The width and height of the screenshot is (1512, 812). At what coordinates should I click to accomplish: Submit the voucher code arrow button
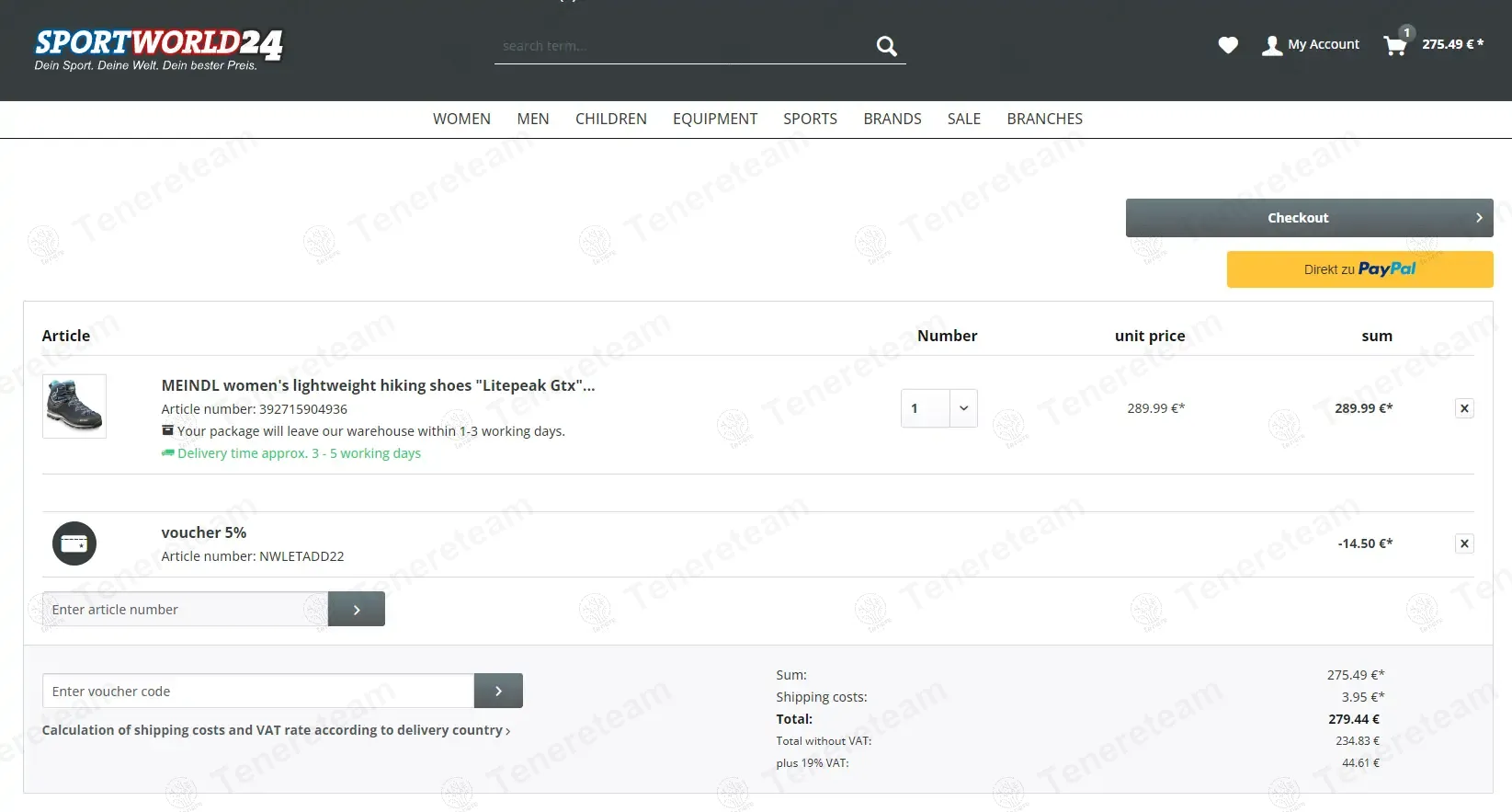498,691
